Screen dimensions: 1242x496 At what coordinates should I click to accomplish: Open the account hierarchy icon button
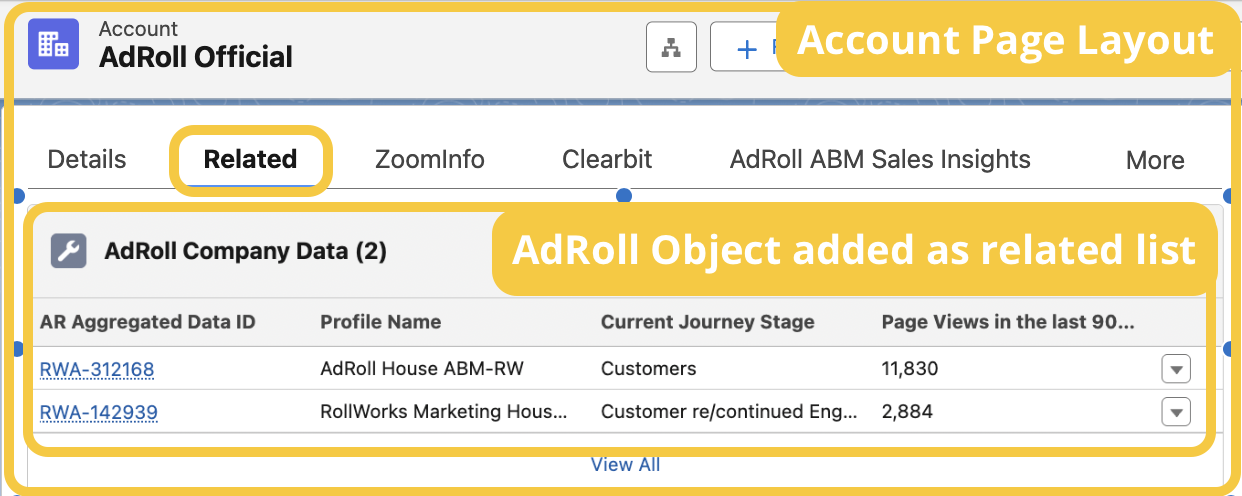point(671,47)
